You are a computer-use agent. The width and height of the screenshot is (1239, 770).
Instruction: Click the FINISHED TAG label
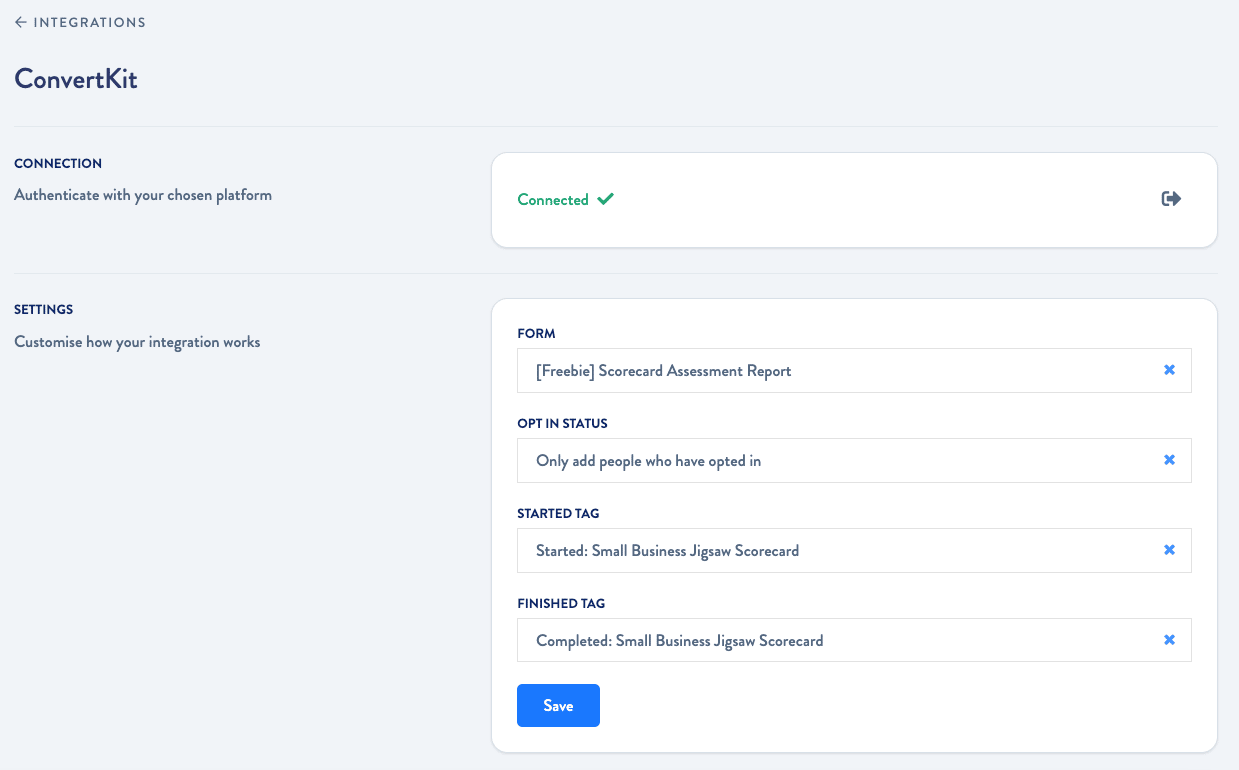[561, 603]
